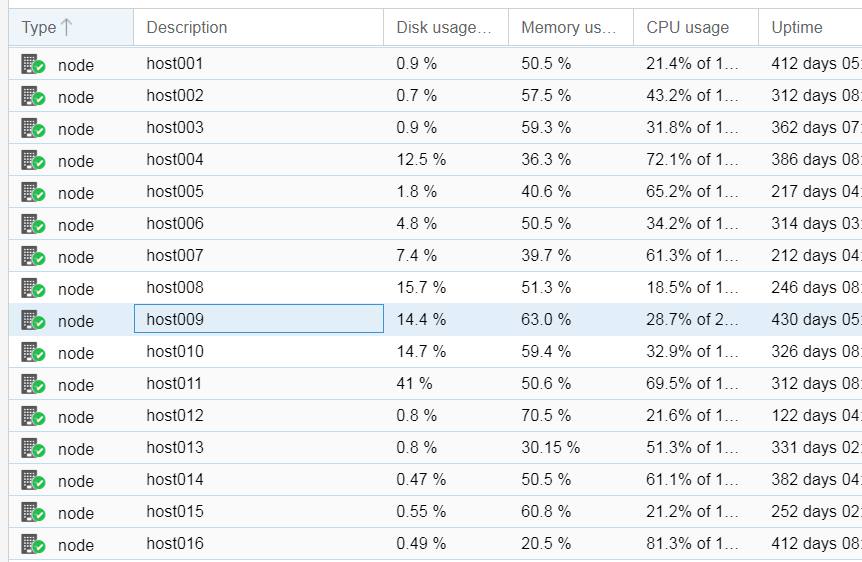
Task: Sort by the CPU usage column header
Action: pyautogui.click(x=688, y=28)
